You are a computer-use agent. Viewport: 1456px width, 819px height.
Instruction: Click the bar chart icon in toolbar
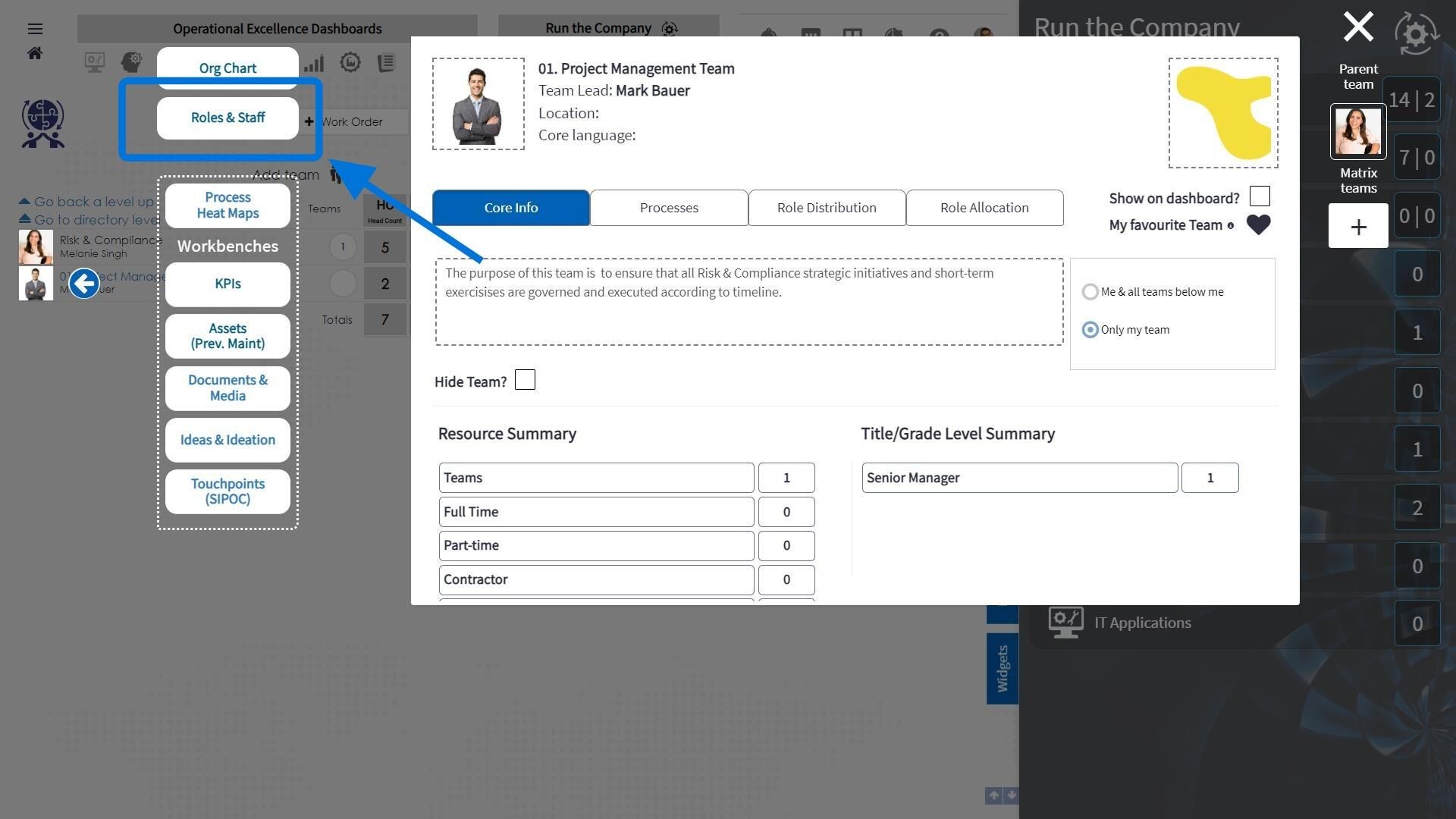[x=314, y=63]
